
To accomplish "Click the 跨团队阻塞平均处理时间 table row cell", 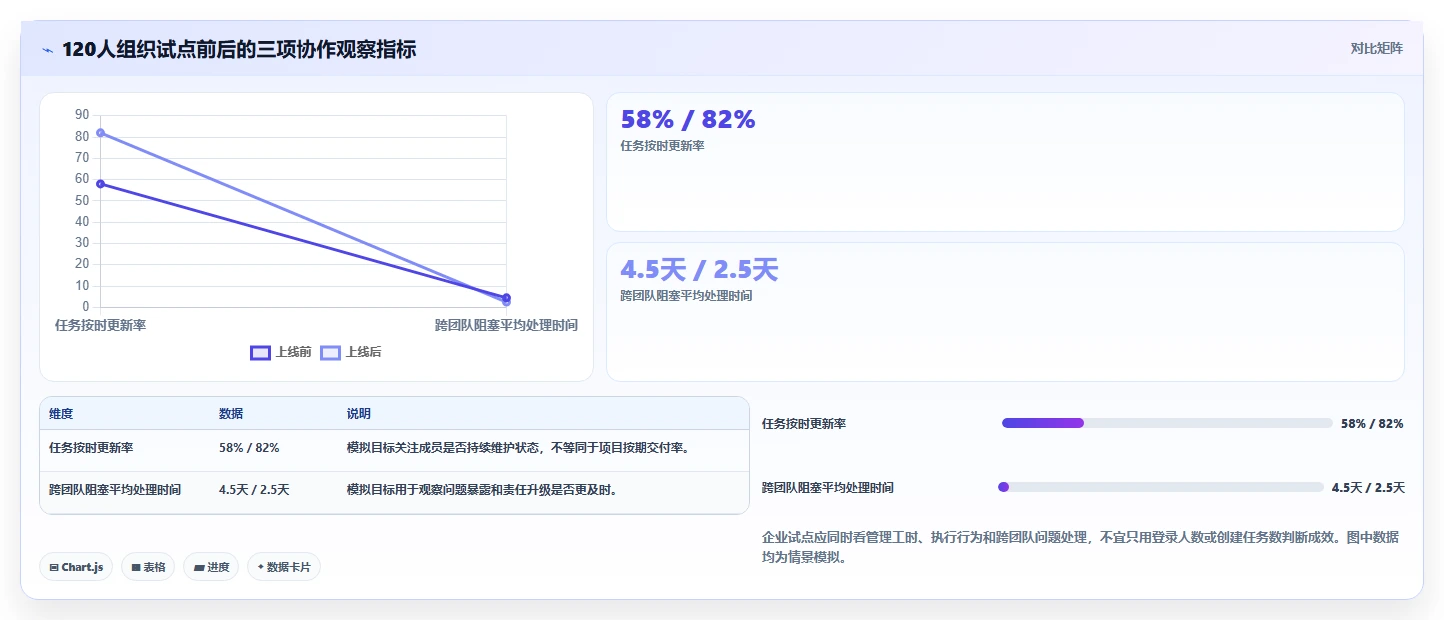I will click(115, 490).
